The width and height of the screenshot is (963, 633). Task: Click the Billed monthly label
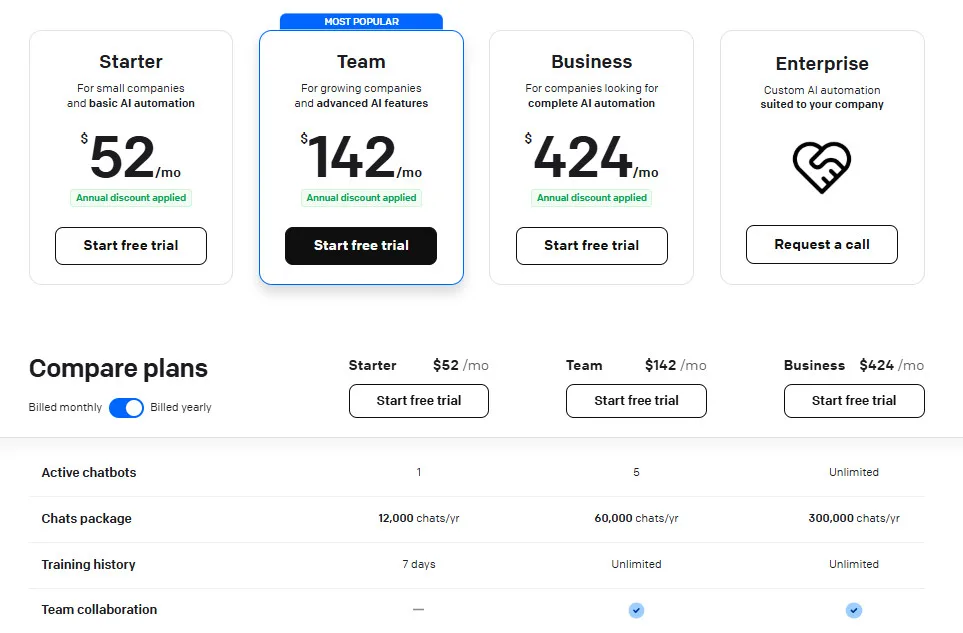click(x=63, y=407)
